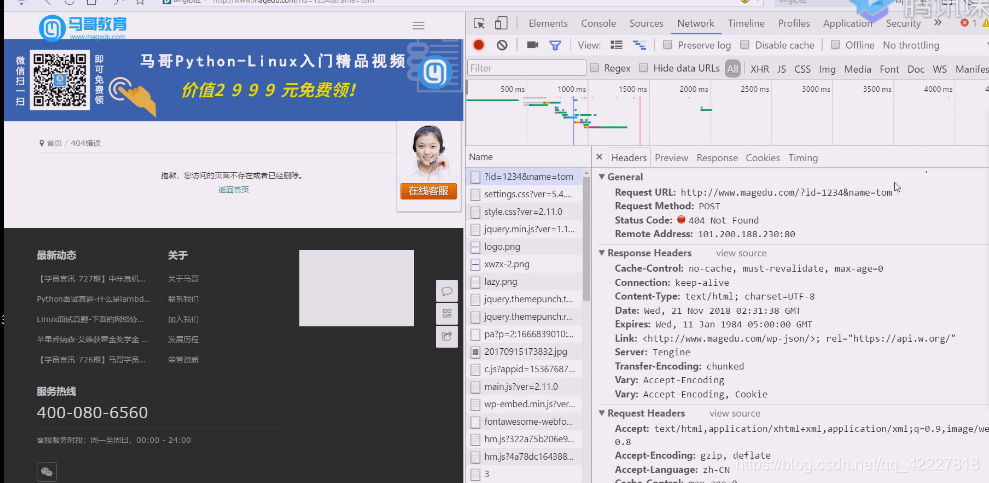Click view source next to Response Headers
The height and width of the screenshot is (483, 989).
741,253
